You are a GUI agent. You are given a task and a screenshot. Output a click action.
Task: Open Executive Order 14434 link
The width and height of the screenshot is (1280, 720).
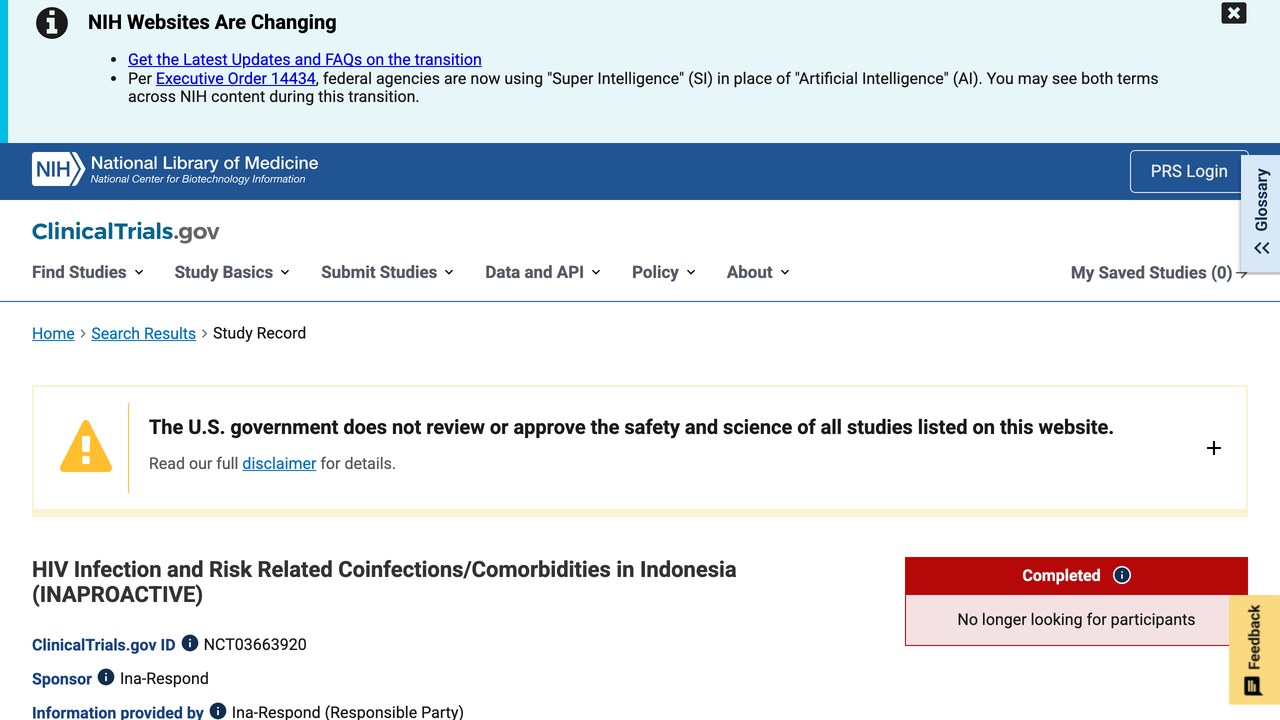(x=236, y=78)
